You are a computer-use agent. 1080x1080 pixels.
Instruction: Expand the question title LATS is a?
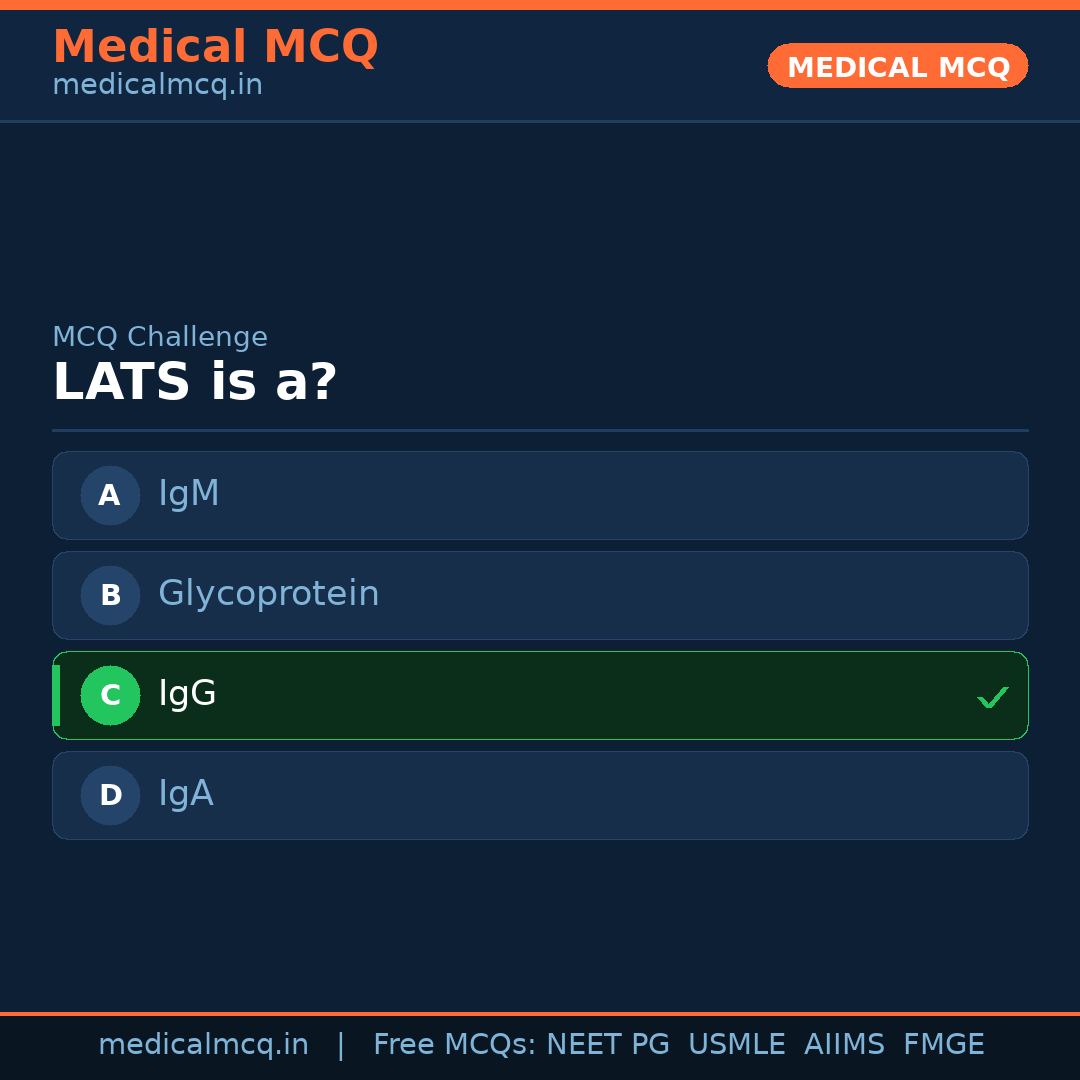(196, 381)
